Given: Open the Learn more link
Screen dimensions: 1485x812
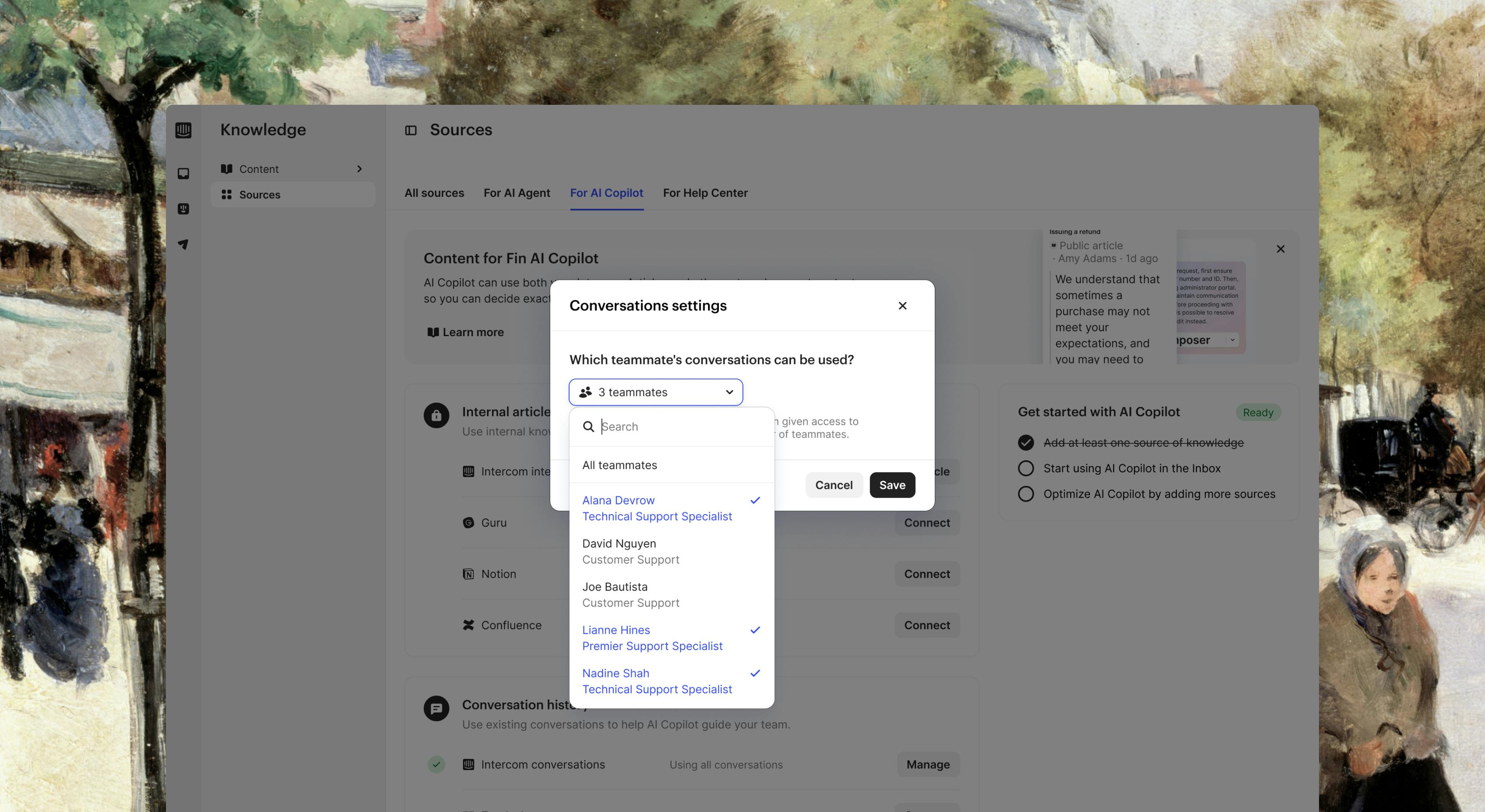Looking at the screenshot, I should [465, 333].
